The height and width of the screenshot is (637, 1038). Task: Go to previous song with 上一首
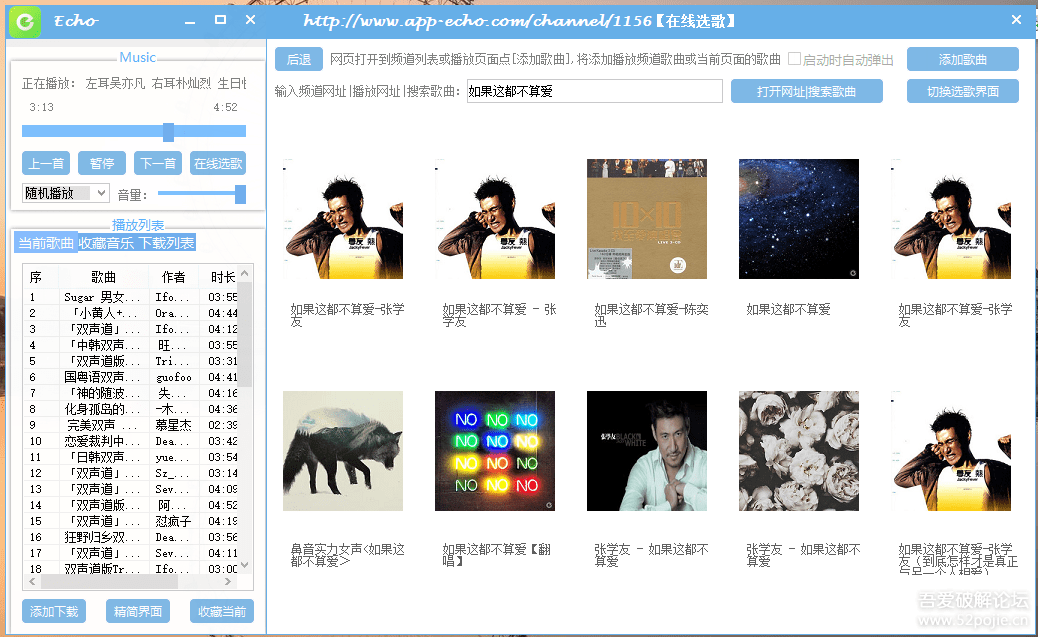(46, 163)
